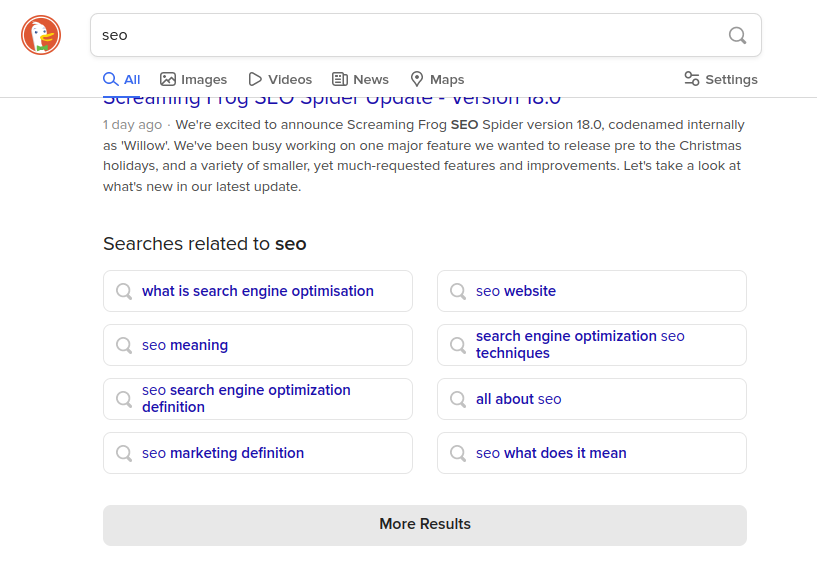The height and width of the screenshot is (571, 817).
Task: Search related term 'seo meaning'
Action: pyautogui.click(x=258, y=345)
